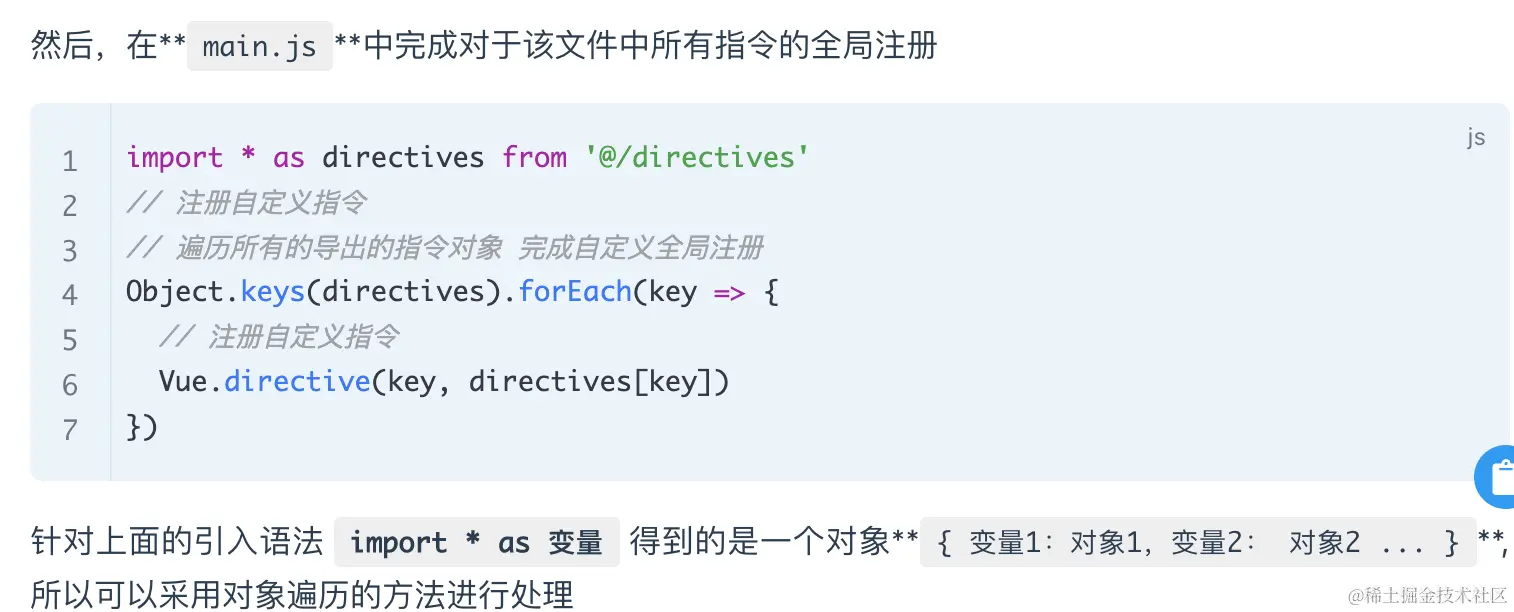Image resolution: width=1514 pixels, height=612 pixels.
Task: Click the arrow => operator on line 4
Action: (x=729, y=292)
